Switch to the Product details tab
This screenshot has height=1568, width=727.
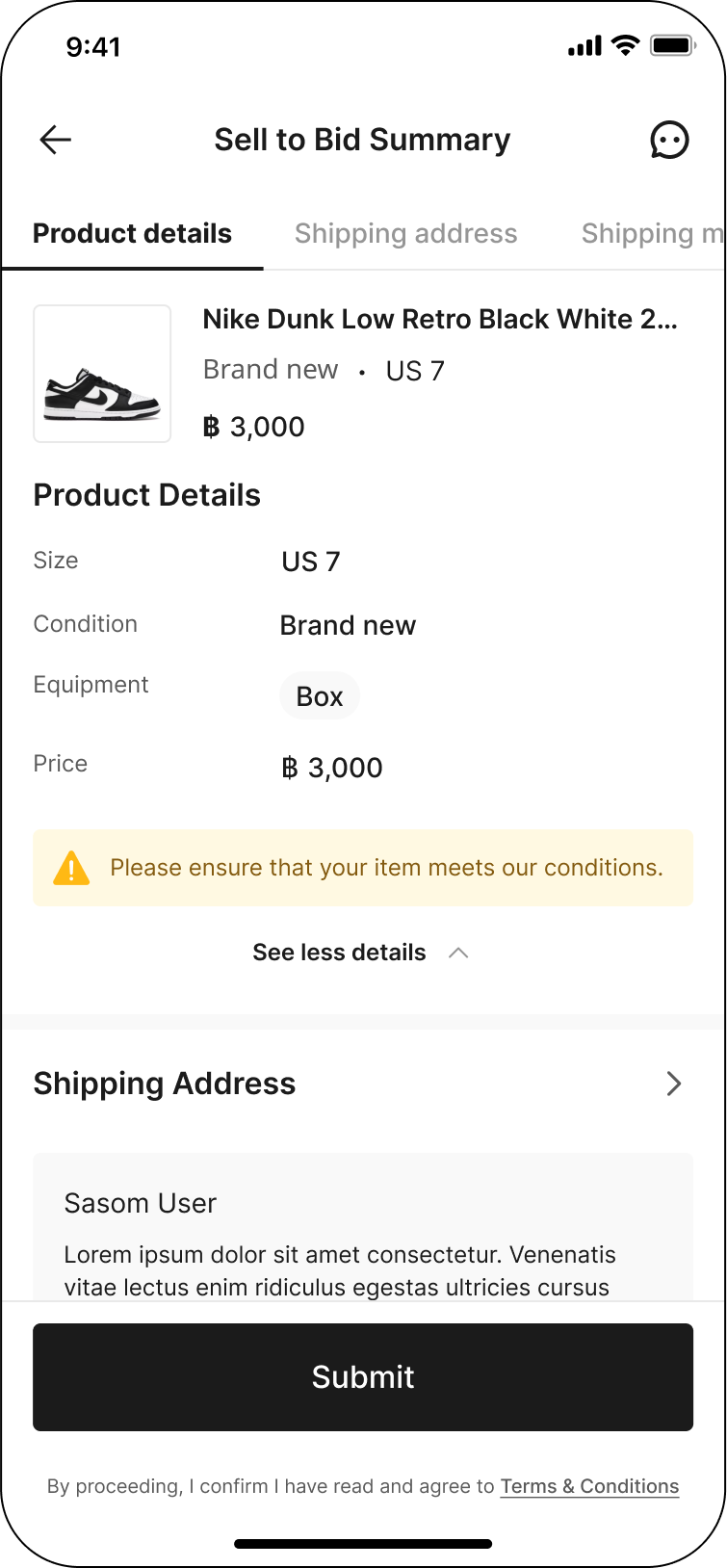click(x=132, y=234)
